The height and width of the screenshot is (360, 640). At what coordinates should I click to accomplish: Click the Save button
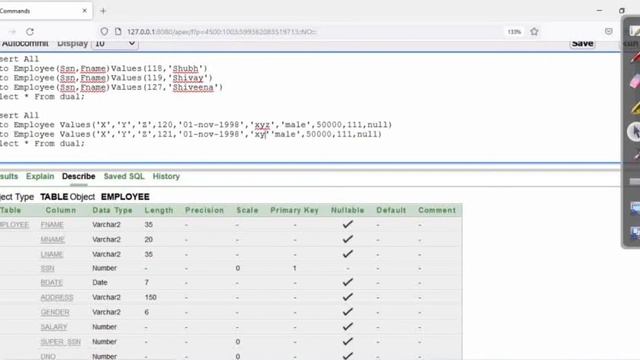click(x=582, y=44)
